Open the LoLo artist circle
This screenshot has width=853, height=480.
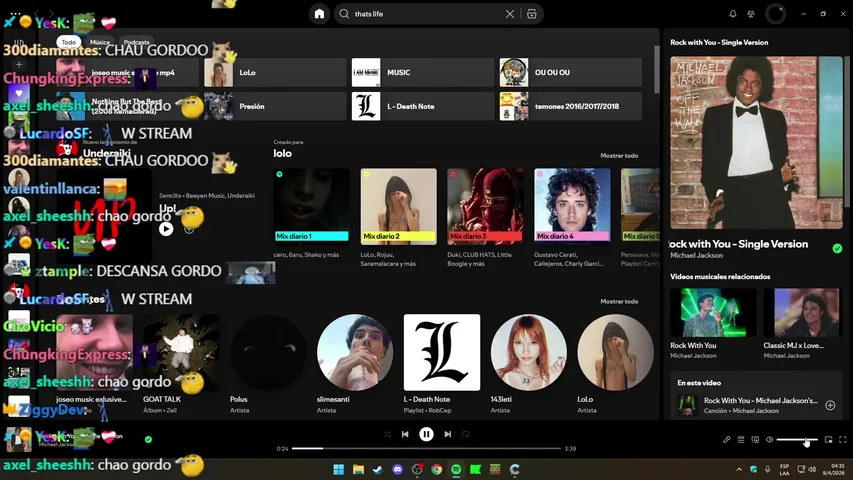615,352
